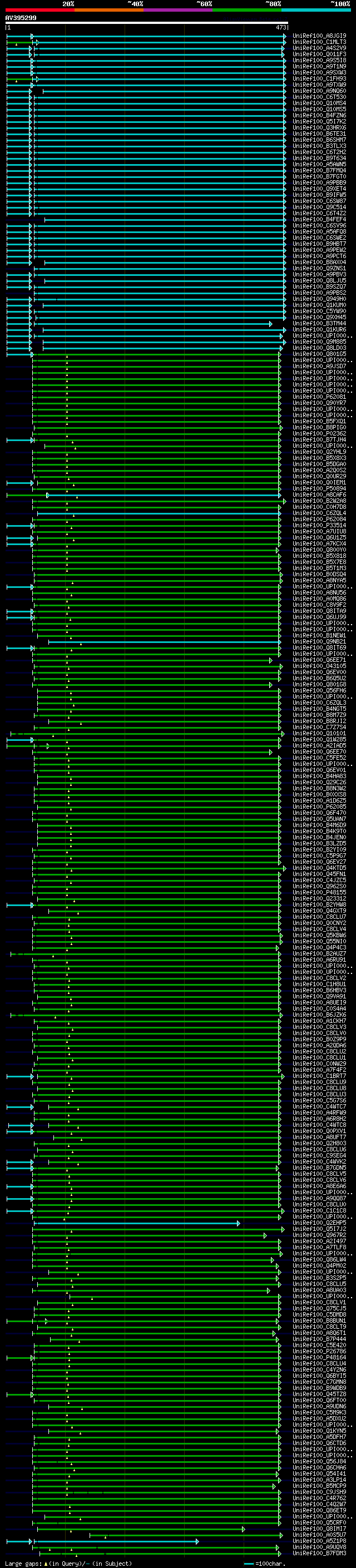
Task: Open UniRef100_A9TXW9 hit
Action: tap(319, 85)
